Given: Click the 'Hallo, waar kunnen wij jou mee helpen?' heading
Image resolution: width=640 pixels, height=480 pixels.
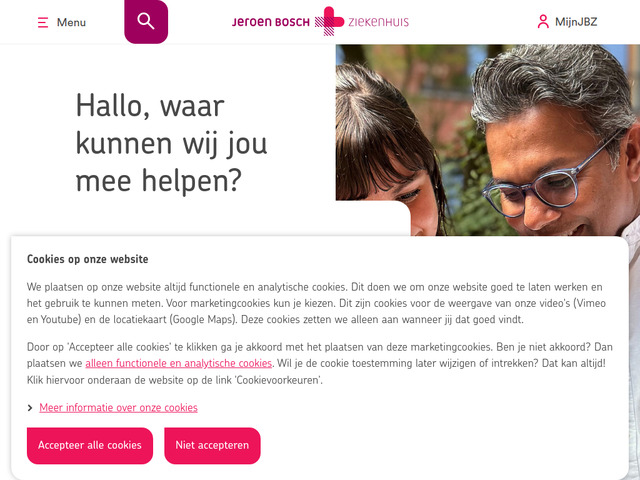Looking at the screenshot, I should [171, 143].
